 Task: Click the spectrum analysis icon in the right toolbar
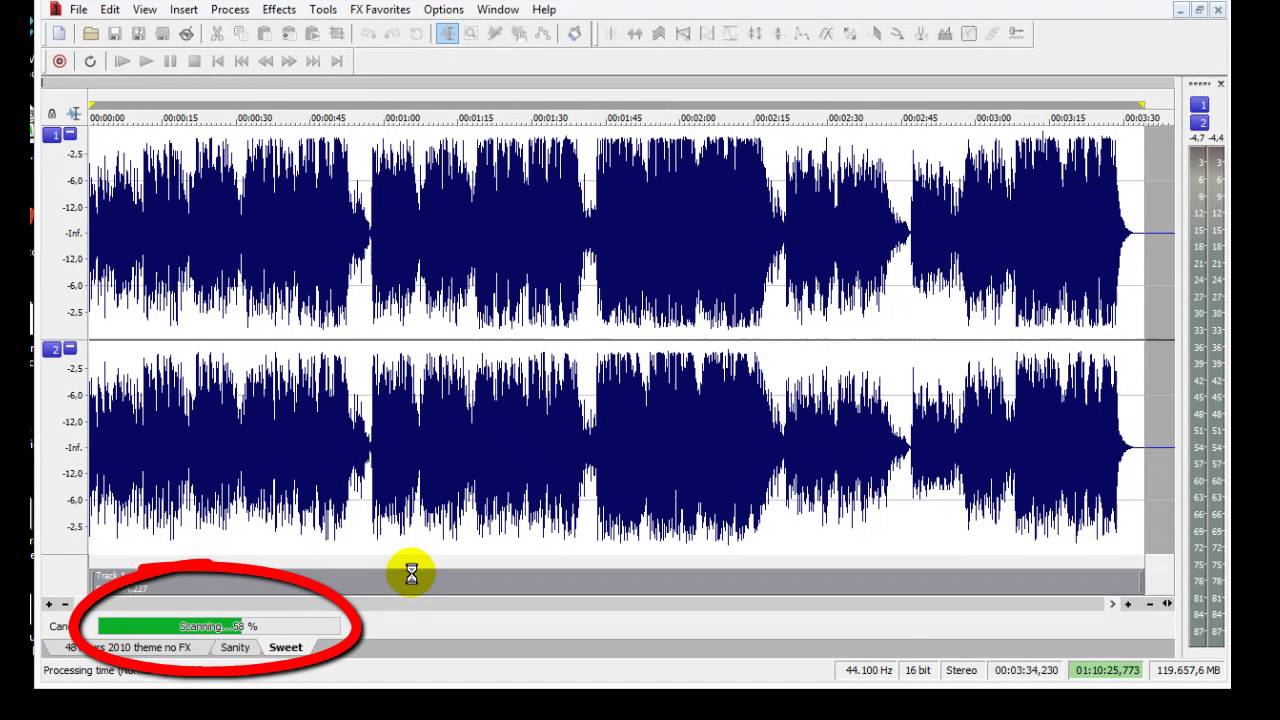click(x=945, y=33)
